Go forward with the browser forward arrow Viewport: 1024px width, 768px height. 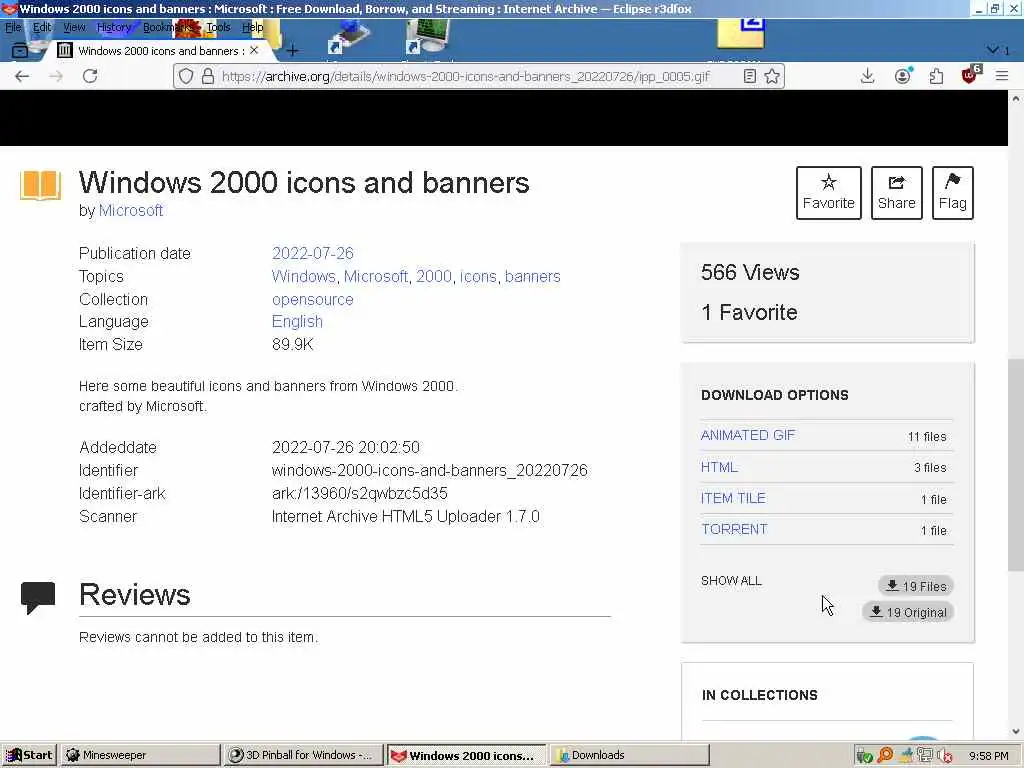coord(56,76)
